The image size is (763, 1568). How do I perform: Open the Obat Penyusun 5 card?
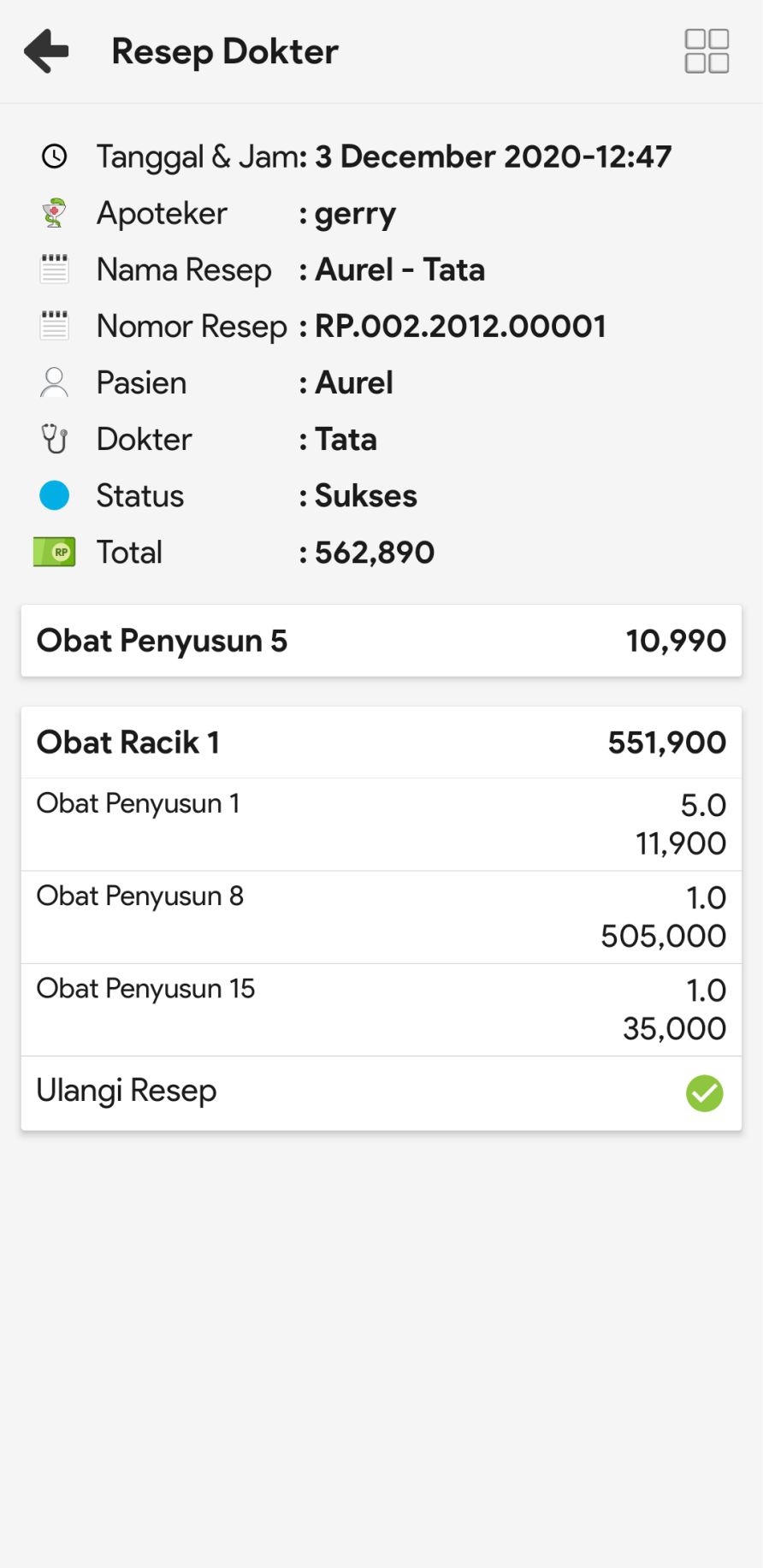tap(381, 641)
